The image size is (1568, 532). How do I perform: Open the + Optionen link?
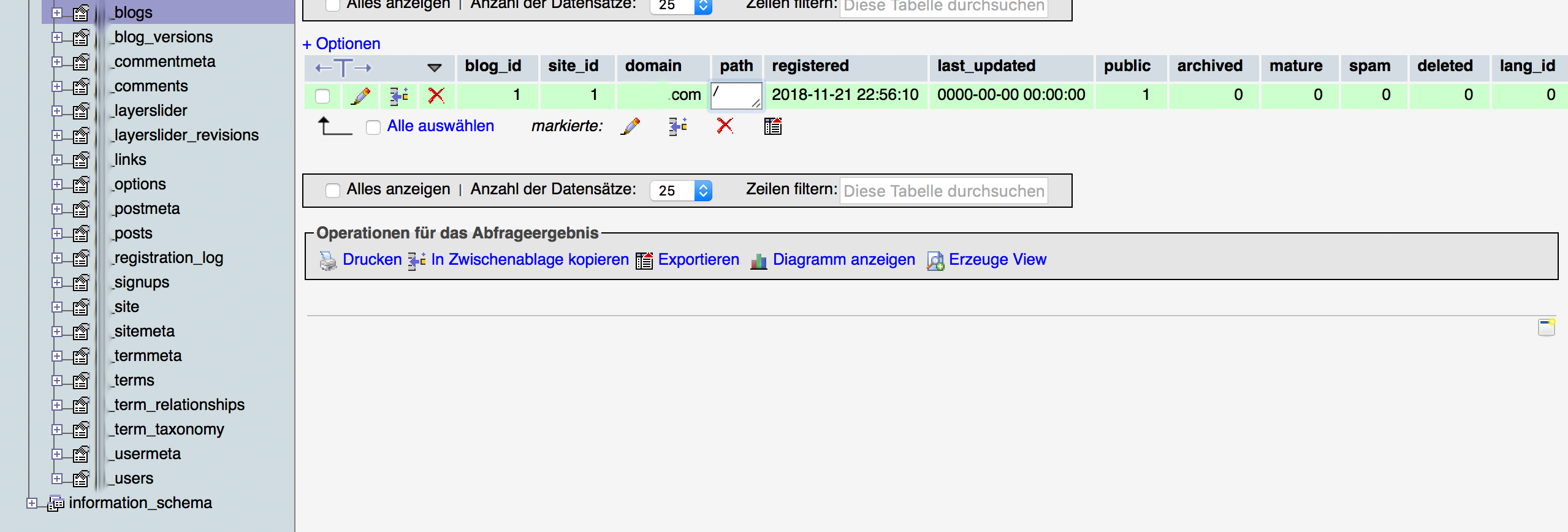click(341, 44)
